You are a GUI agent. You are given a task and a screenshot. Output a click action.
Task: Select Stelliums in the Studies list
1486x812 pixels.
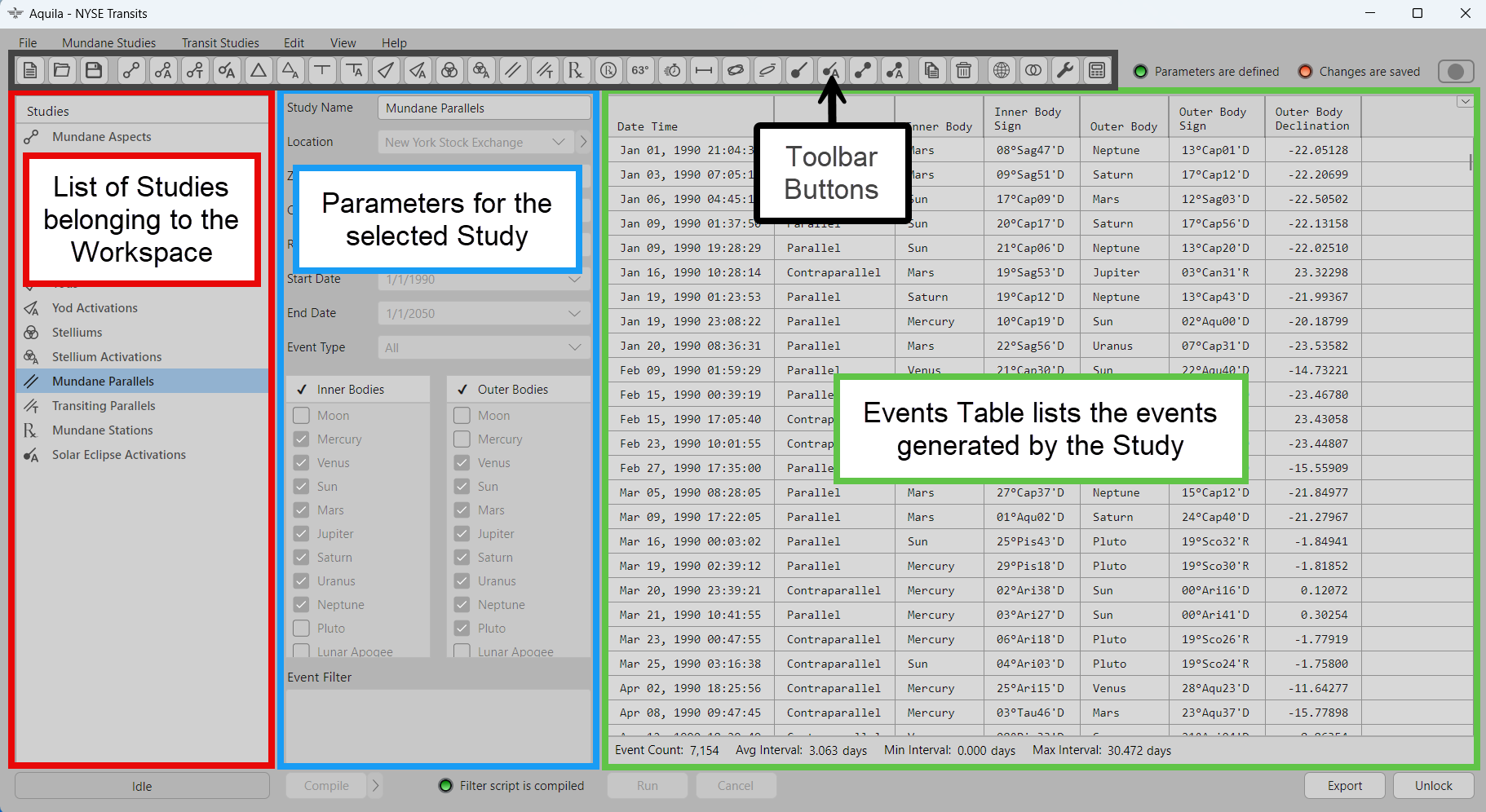142,333
